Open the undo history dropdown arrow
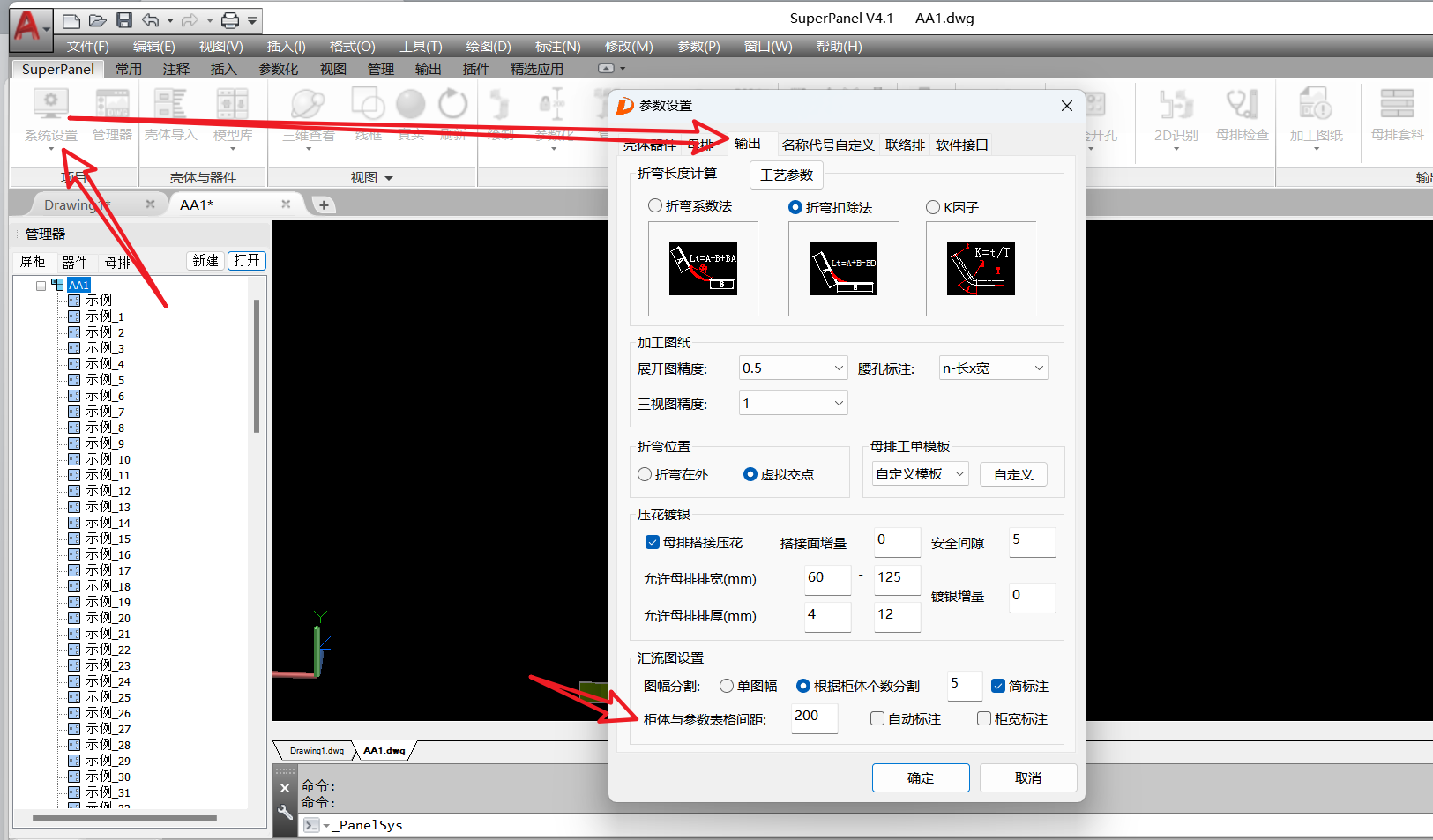1433x840 pixels. point(170,20)
